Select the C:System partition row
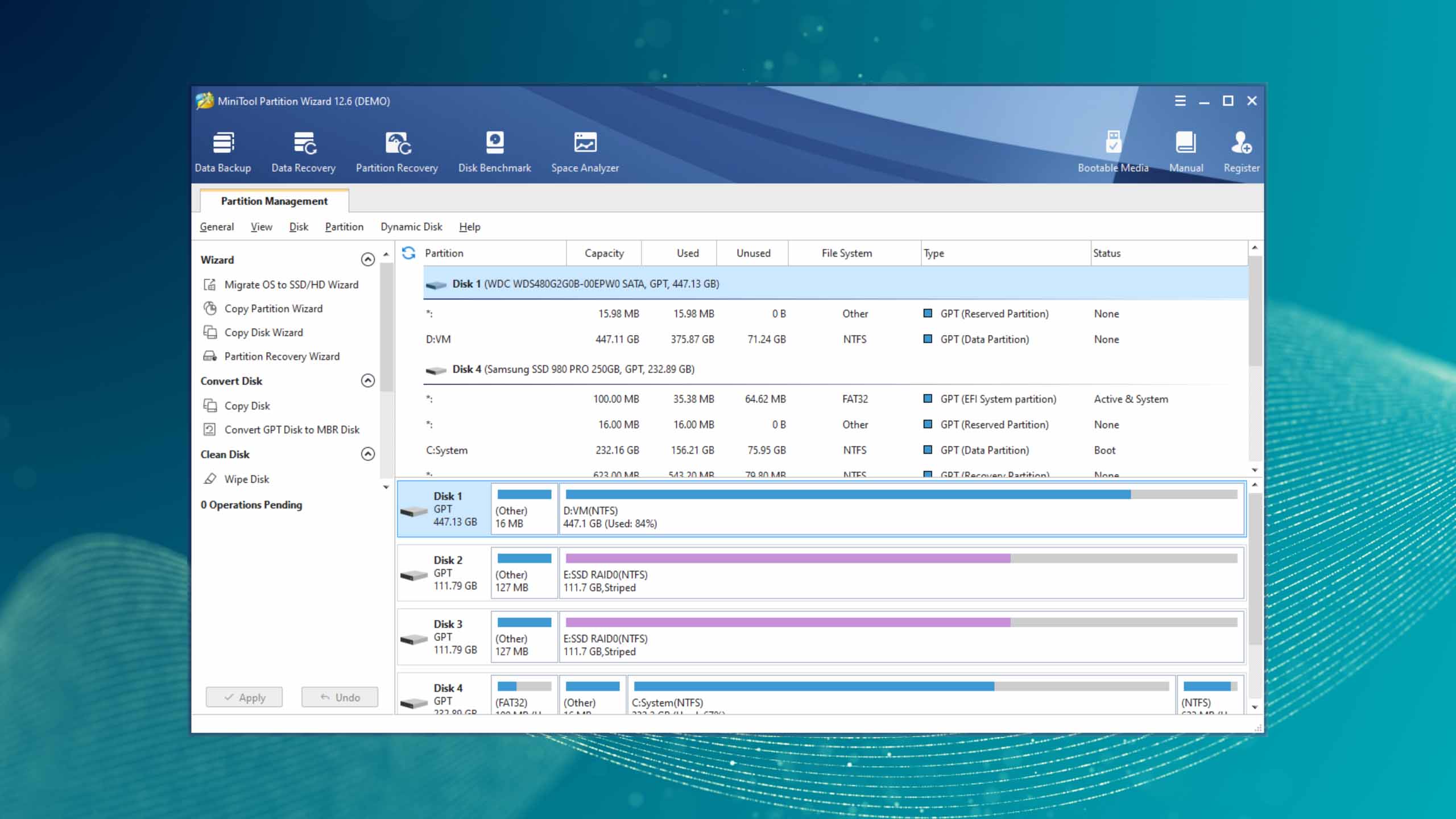 tap(835, 450)
